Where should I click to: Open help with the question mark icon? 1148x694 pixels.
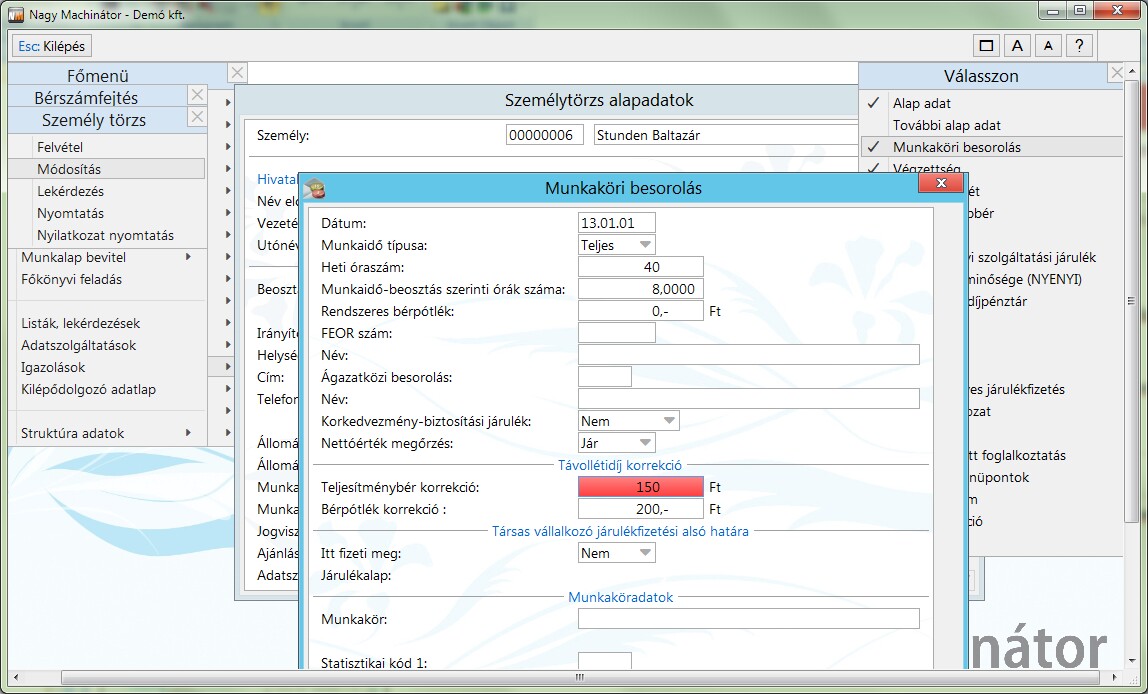click(1079, 46)
